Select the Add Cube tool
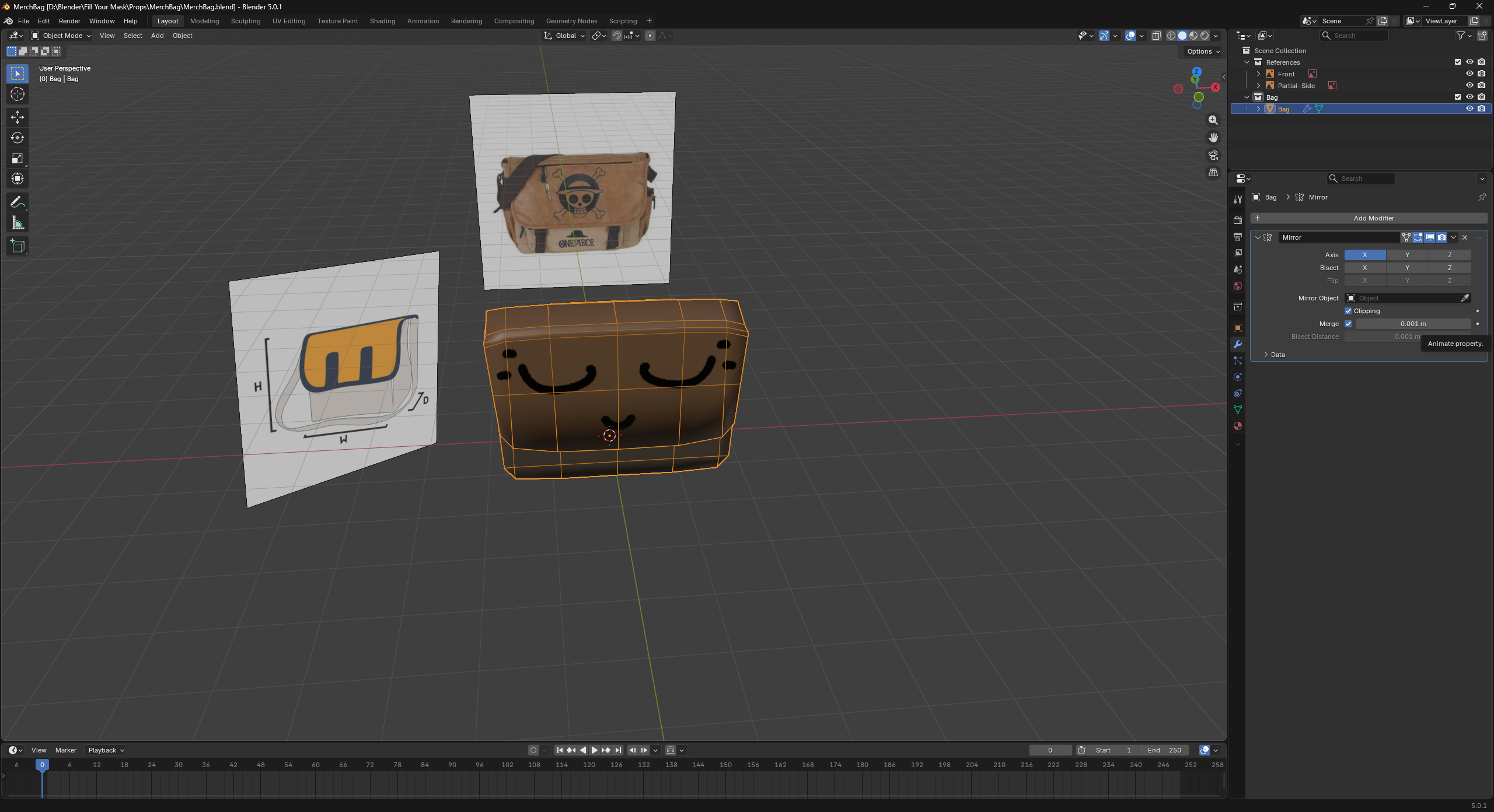Screen dimensions: 1494x812 18,246
